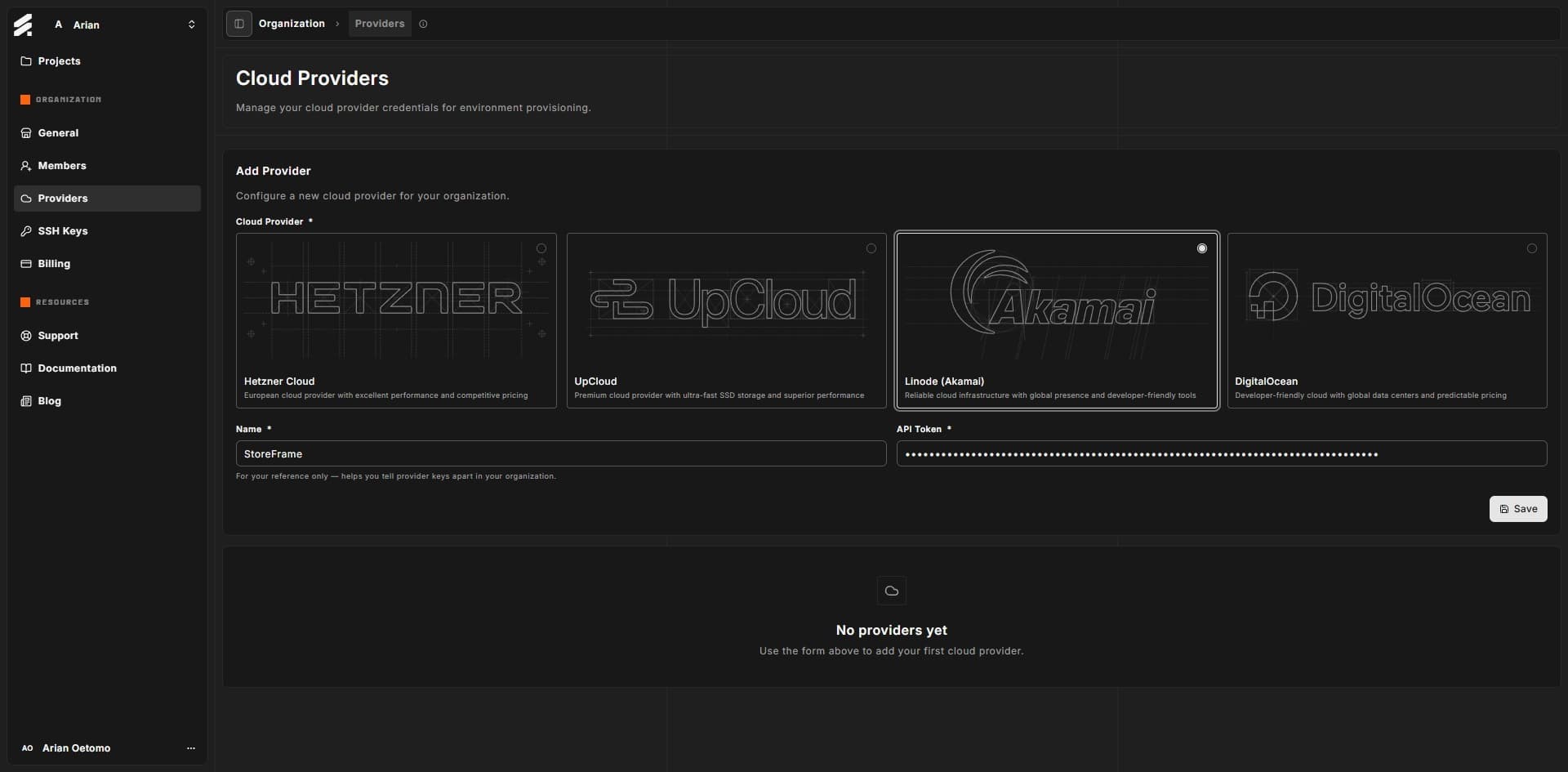Click the Support lifebuoy icon
This screenshot has width=1568, height=772.
click(26, 336)
